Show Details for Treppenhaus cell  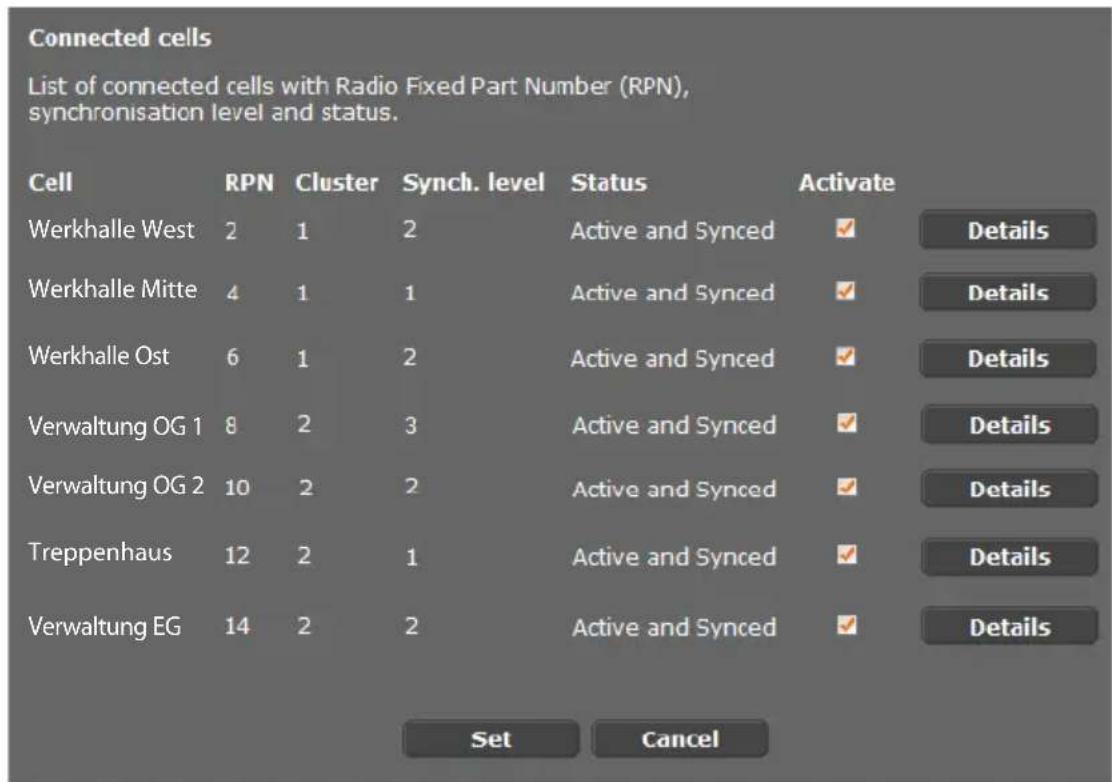click(1009, 557)
